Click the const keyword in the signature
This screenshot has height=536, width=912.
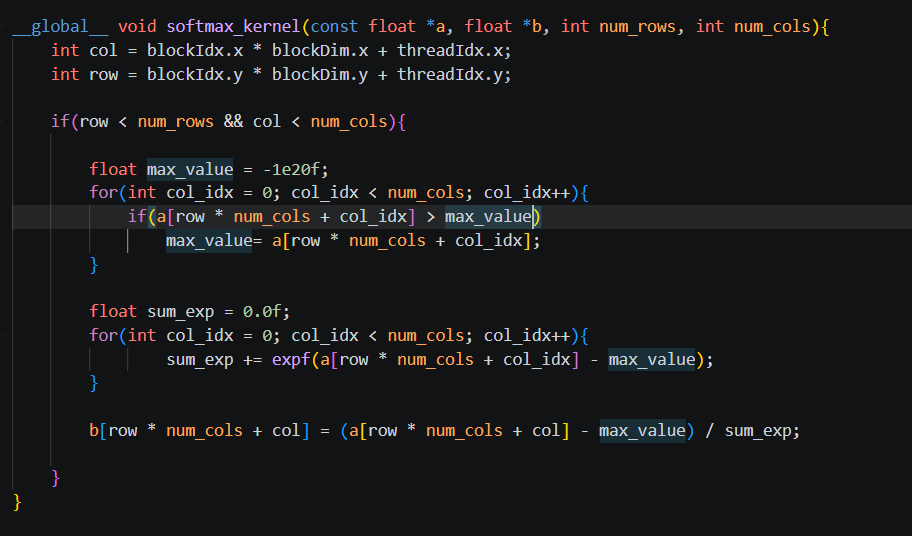pyautogui.click(x=334, y=27)
